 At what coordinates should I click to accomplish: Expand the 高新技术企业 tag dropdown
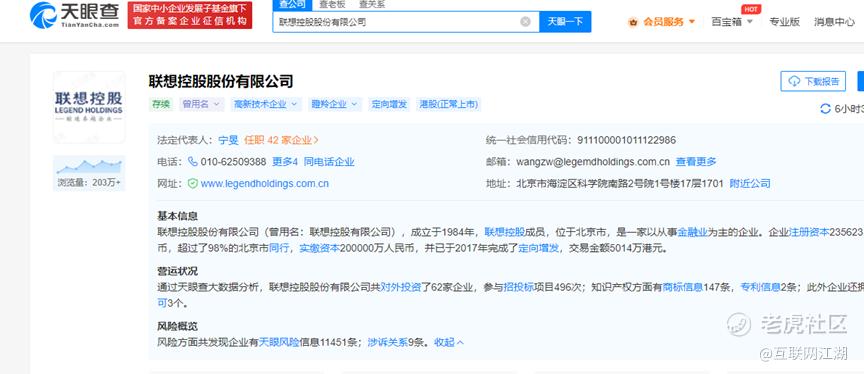pyautogui.click(x=265, y=104)
